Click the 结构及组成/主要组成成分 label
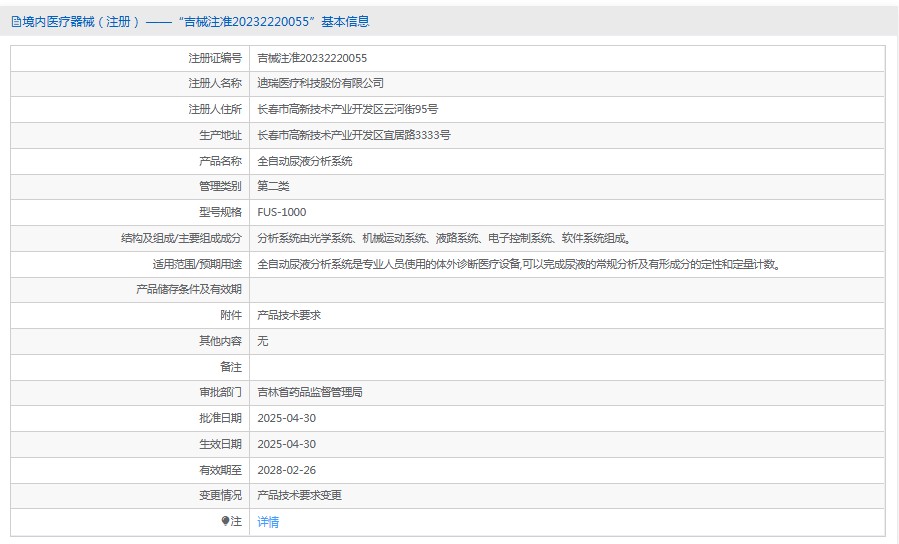899x544 pixels. (181, 238)
